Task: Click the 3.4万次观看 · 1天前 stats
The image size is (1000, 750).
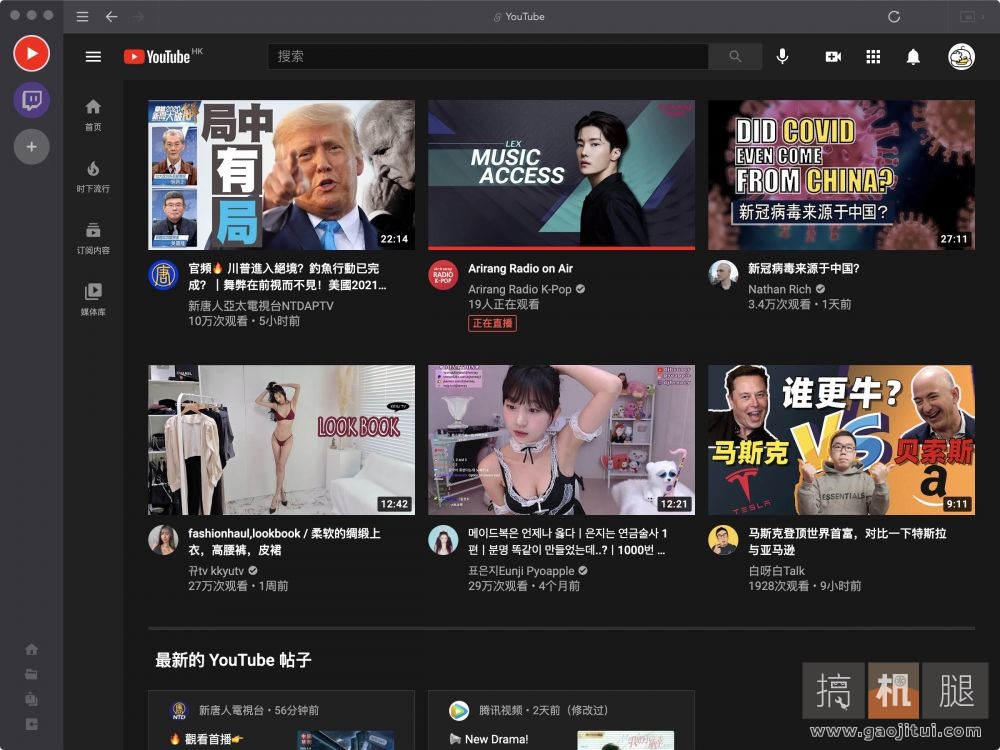Action: (x=800, y=305)
